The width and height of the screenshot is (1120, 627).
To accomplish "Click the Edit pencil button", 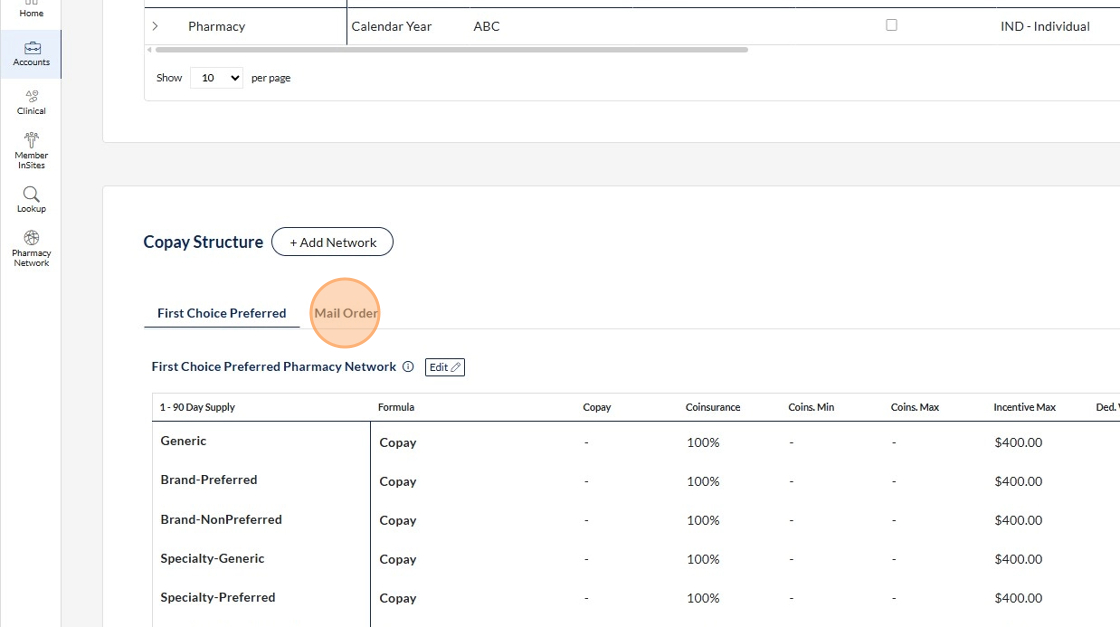I will [445, 367].
